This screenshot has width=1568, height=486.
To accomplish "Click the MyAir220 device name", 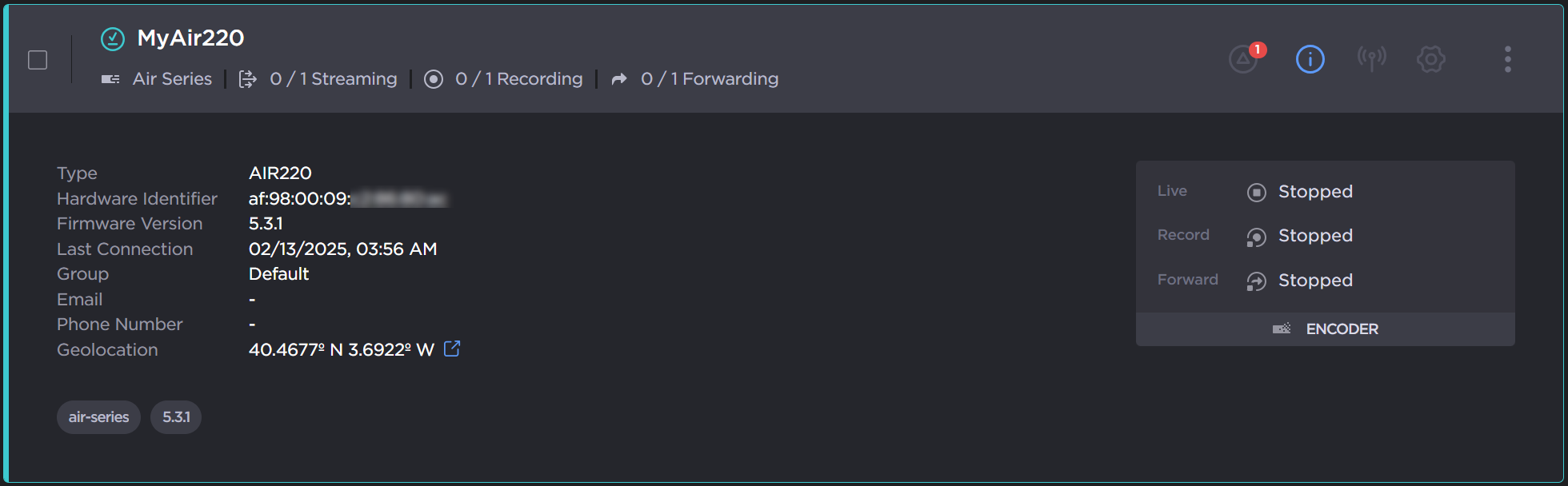I will [x=190, y=38].
